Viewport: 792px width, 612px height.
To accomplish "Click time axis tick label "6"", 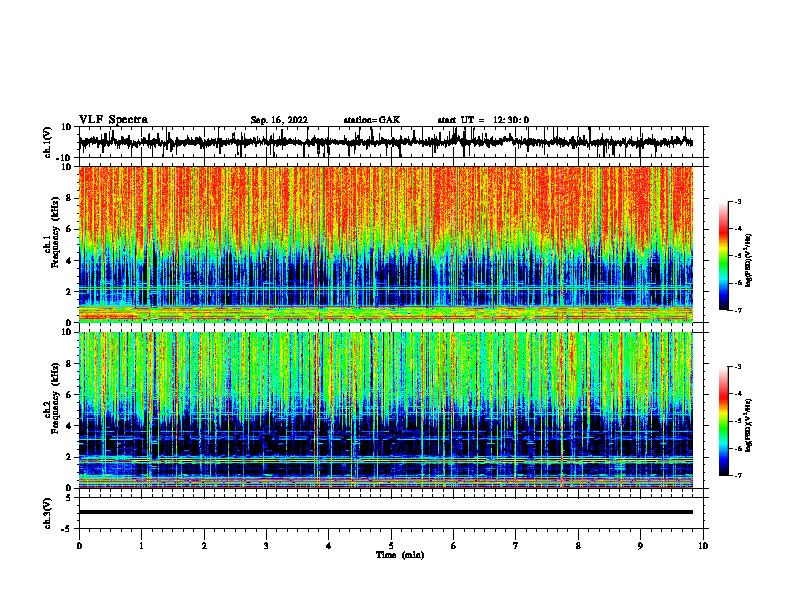I will [454, 546].
